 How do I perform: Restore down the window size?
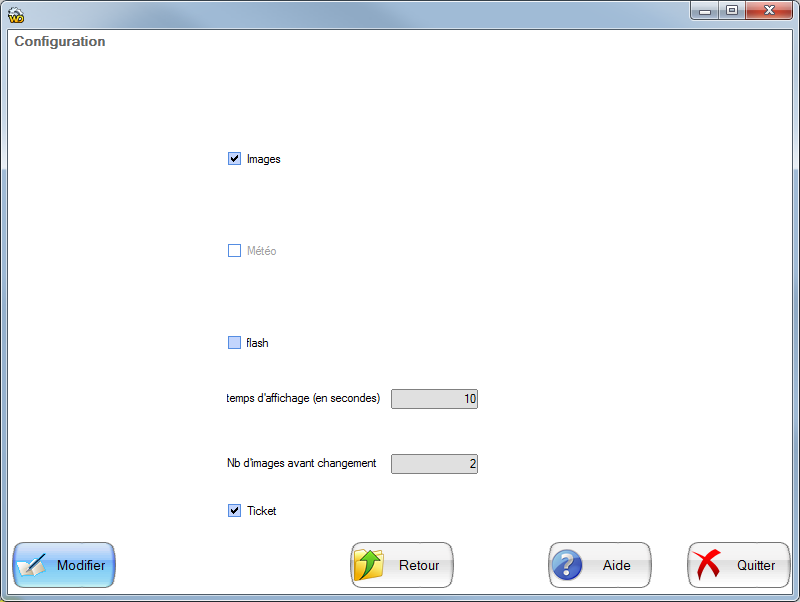coord(732,10)
